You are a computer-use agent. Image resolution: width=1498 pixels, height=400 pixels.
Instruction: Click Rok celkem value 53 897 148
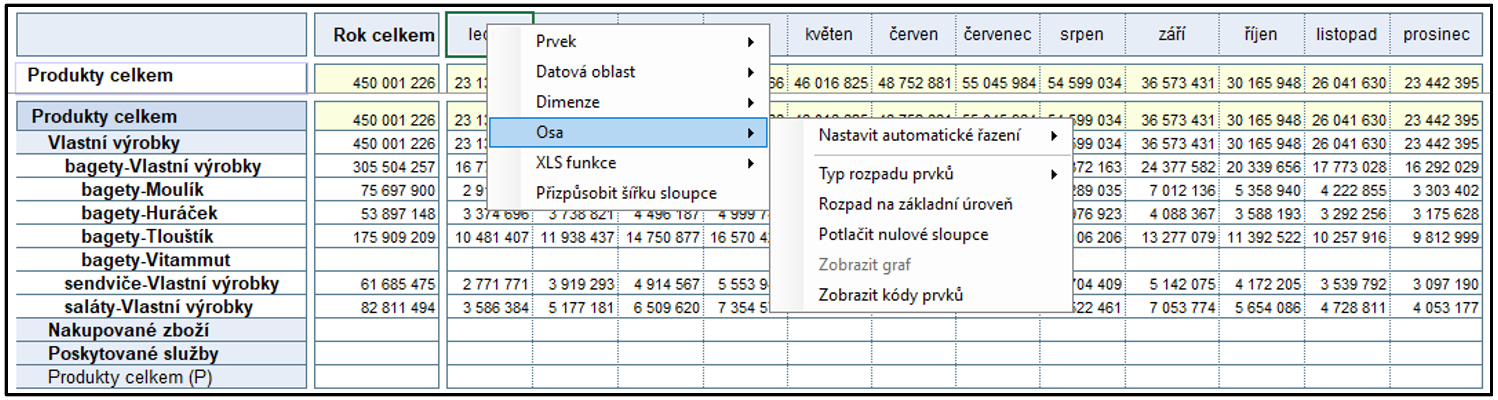[377, 214]
